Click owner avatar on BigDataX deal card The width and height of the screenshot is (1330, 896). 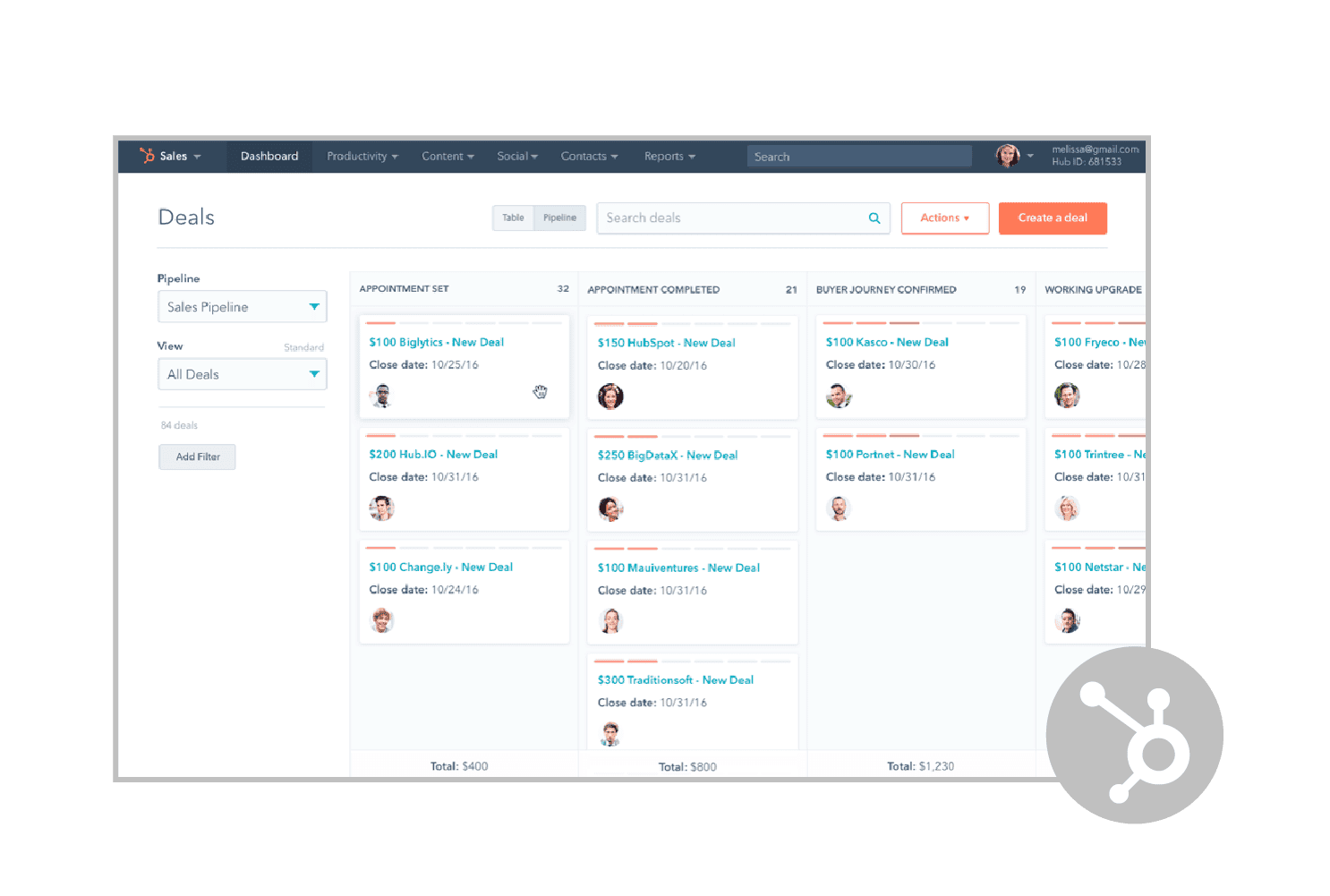click(x=610, y=508)
